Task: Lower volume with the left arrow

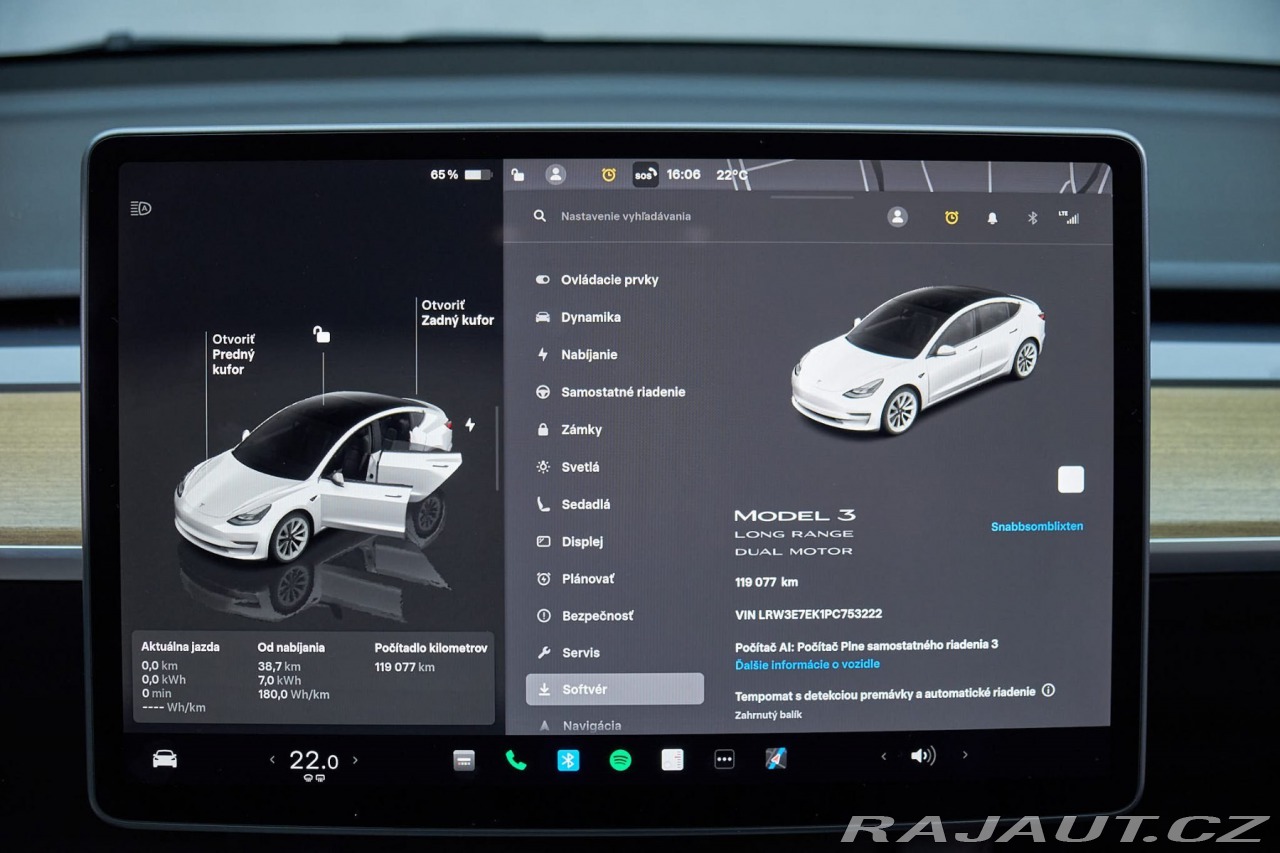Action: [x=883, y=756]
